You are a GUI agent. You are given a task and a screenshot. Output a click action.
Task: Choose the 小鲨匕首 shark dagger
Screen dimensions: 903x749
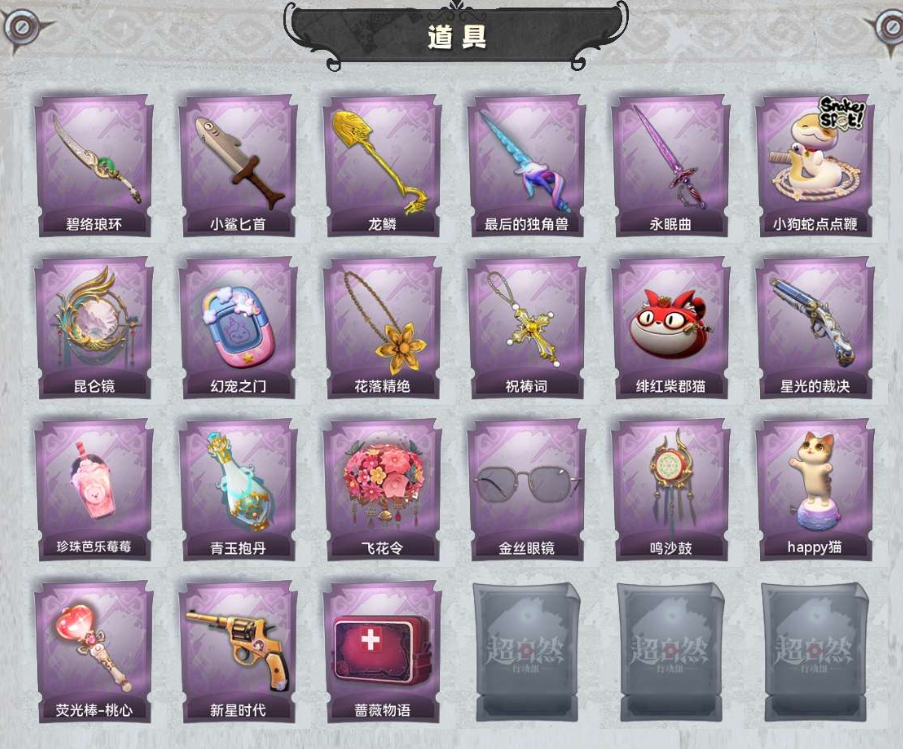238,165
